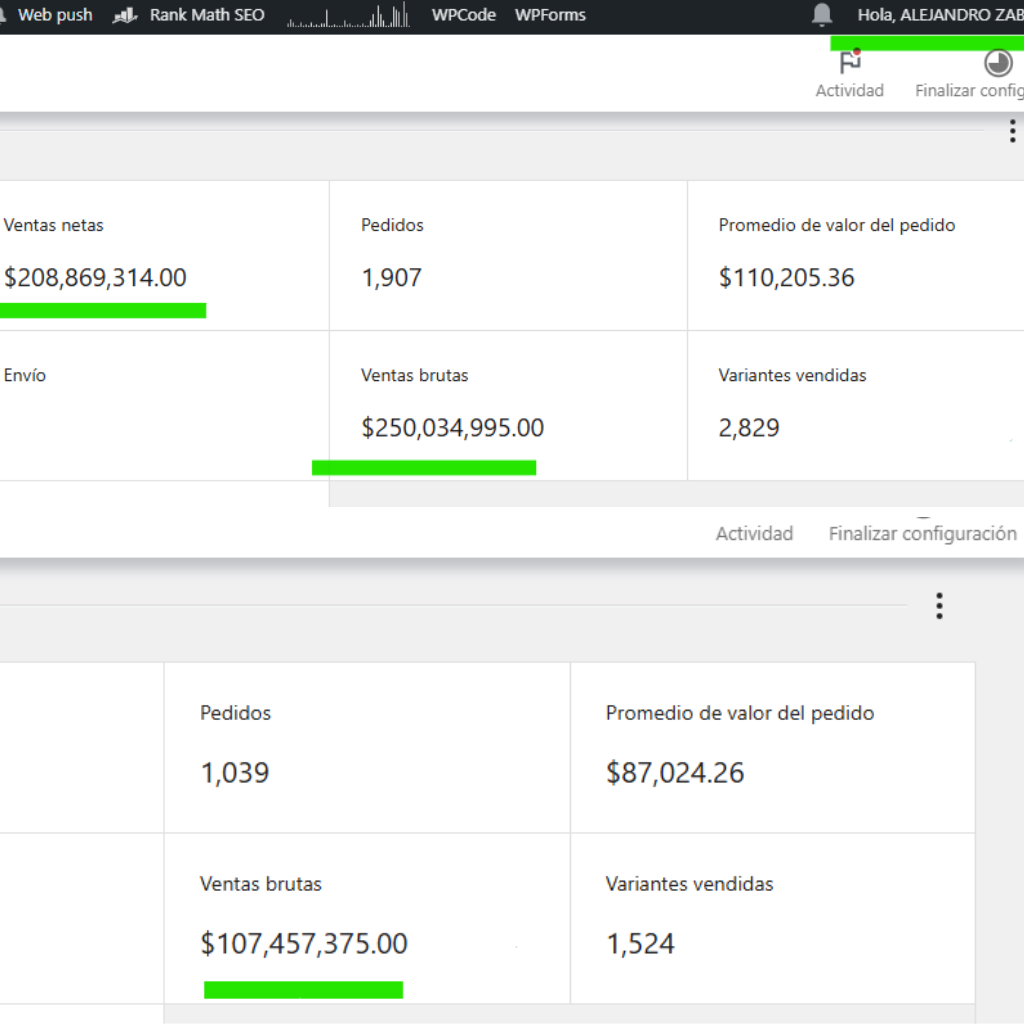Click the Actividad flag icon
Screen dimensions: 1024x1024
click(850, 64)
